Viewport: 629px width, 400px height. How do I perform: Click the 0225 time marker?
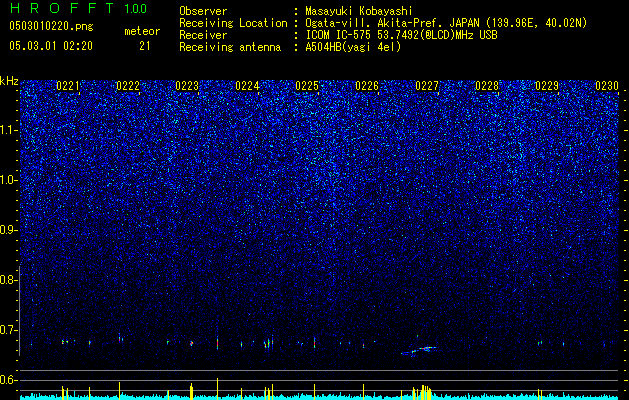pos(307,86)
